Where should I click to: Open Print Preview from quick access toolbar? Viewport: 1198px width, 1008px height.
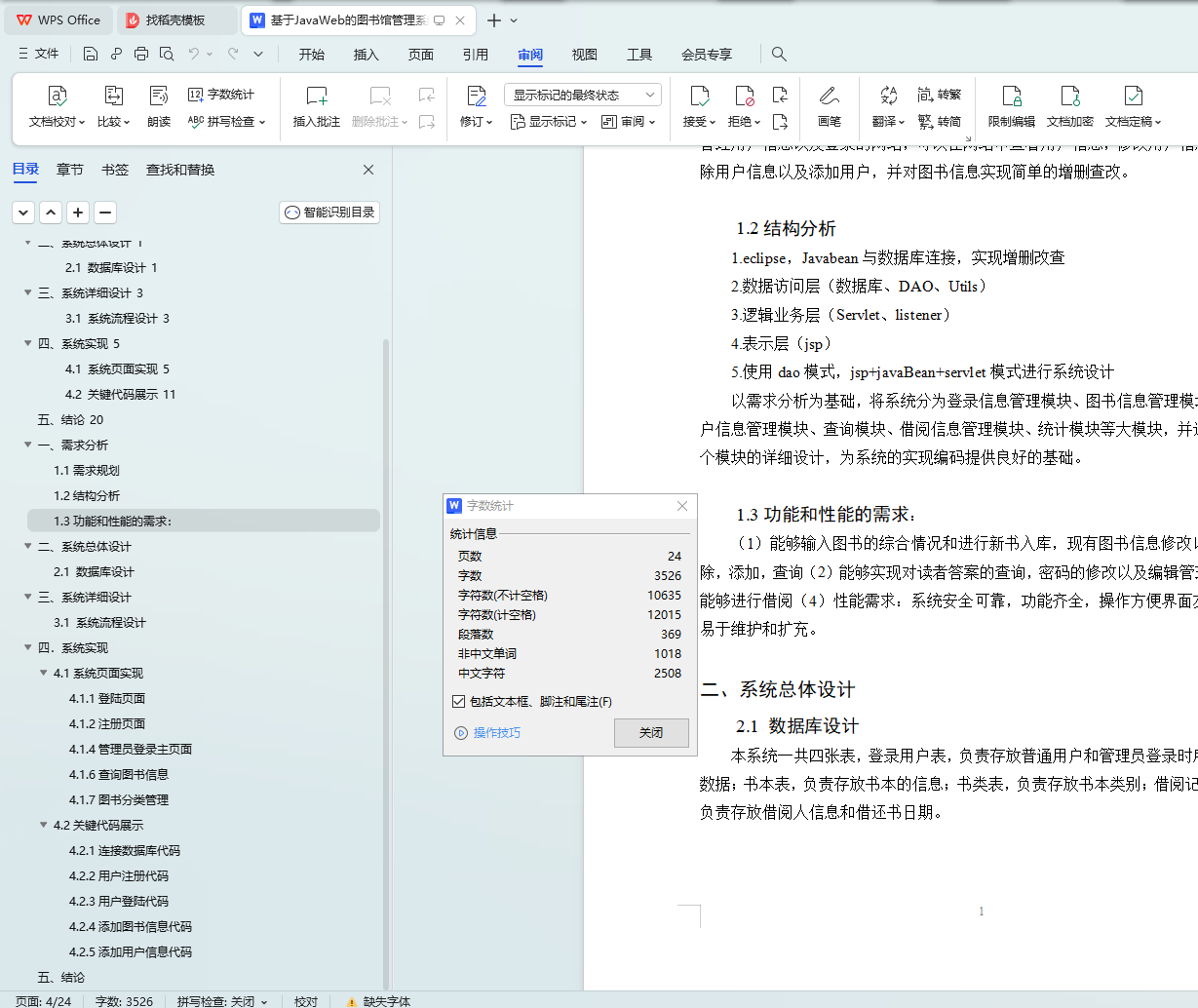tap(167, 55)
